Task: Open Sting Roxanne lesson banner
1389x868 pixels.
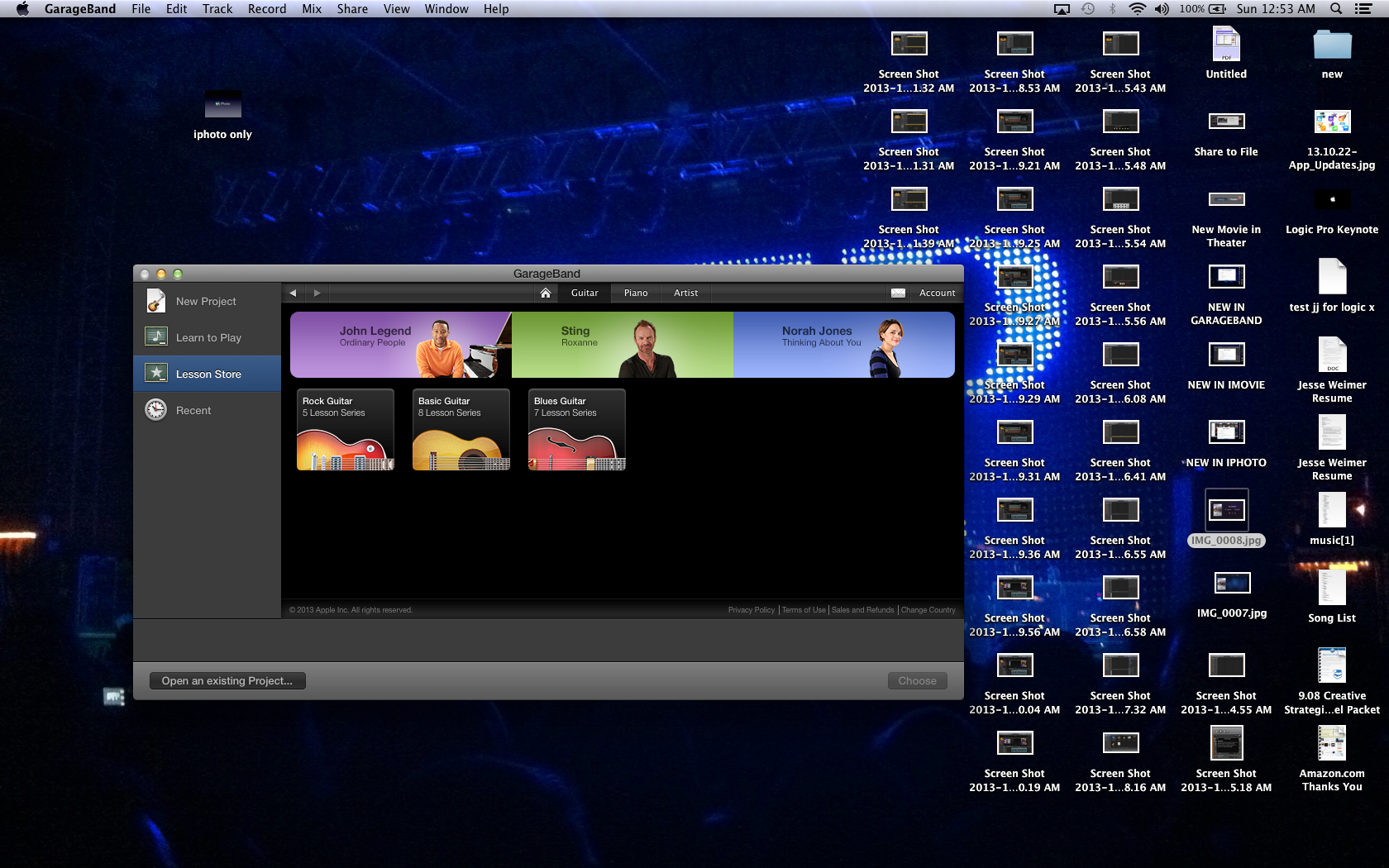Action: pyautogui.click(x=623, y=345)
